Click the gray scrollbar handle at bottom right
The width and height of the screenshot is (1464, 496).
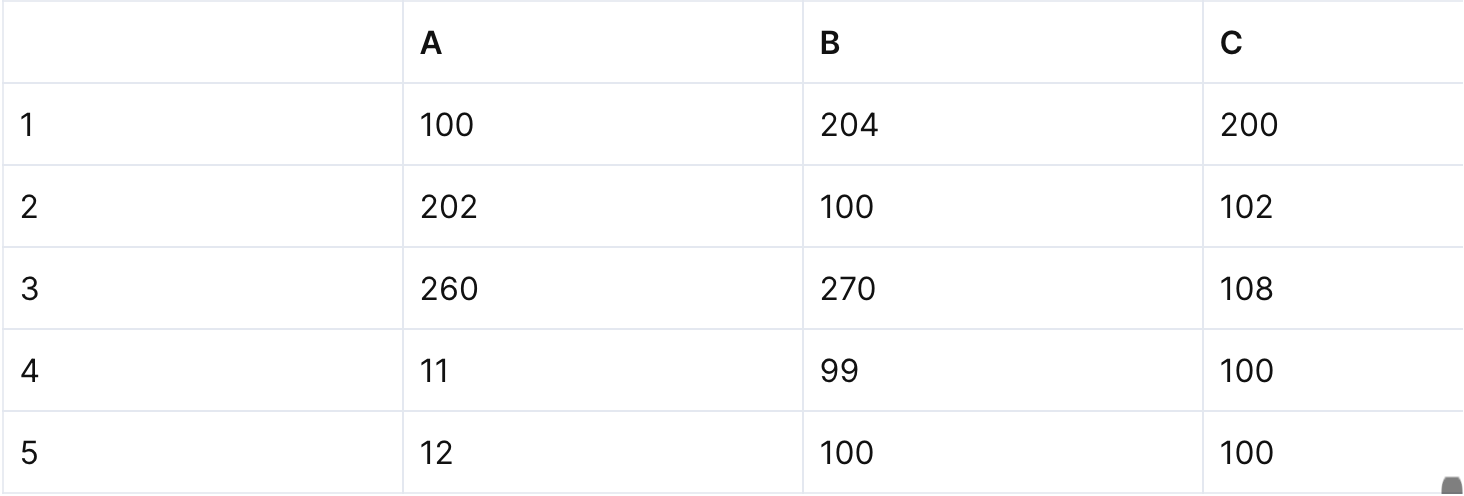pyautogui.click(x=1452, y=486)
